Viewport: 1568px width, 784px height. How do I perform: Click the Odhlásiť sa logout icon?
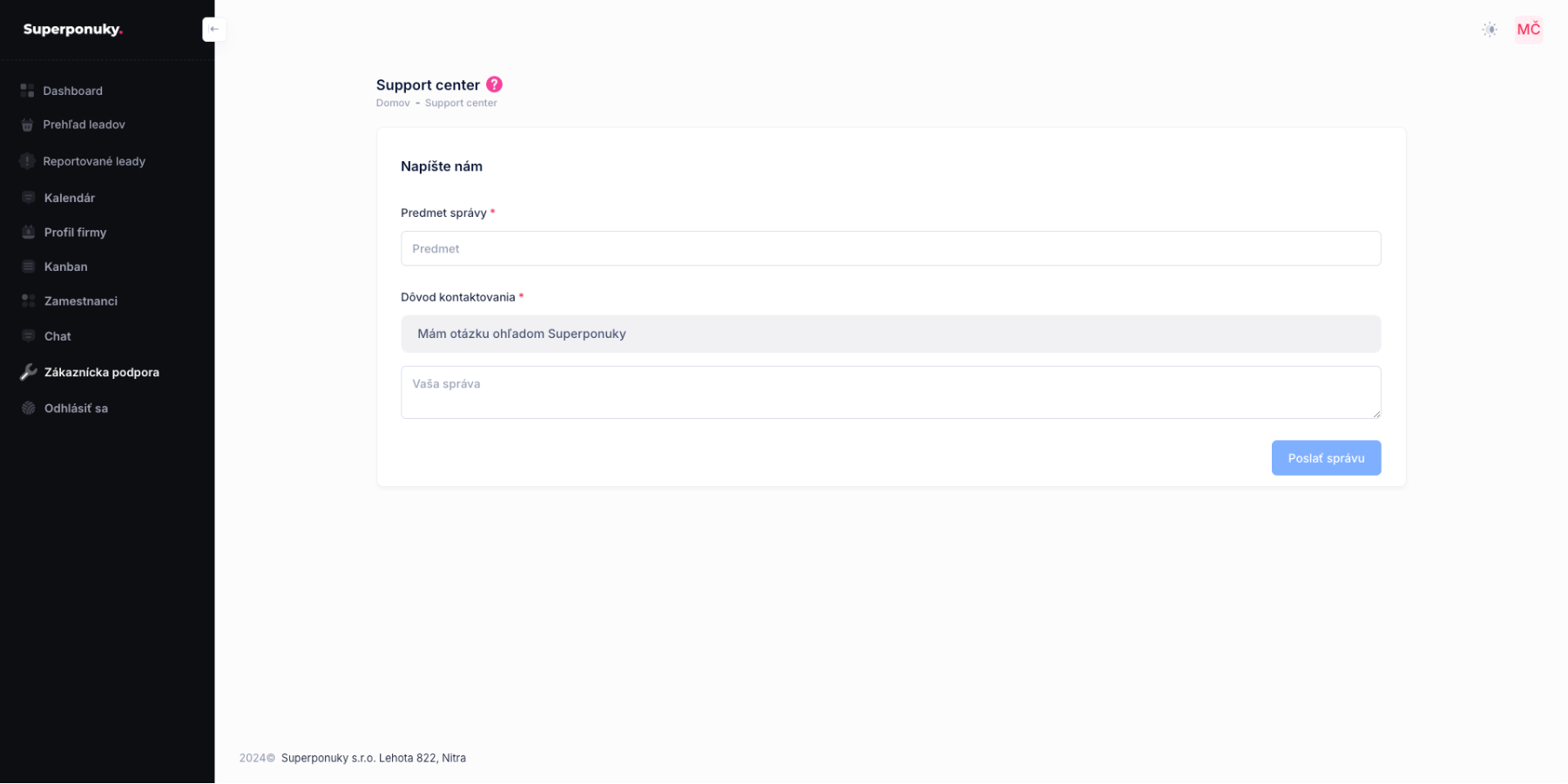pyautogui.click(x=28, y=409)
